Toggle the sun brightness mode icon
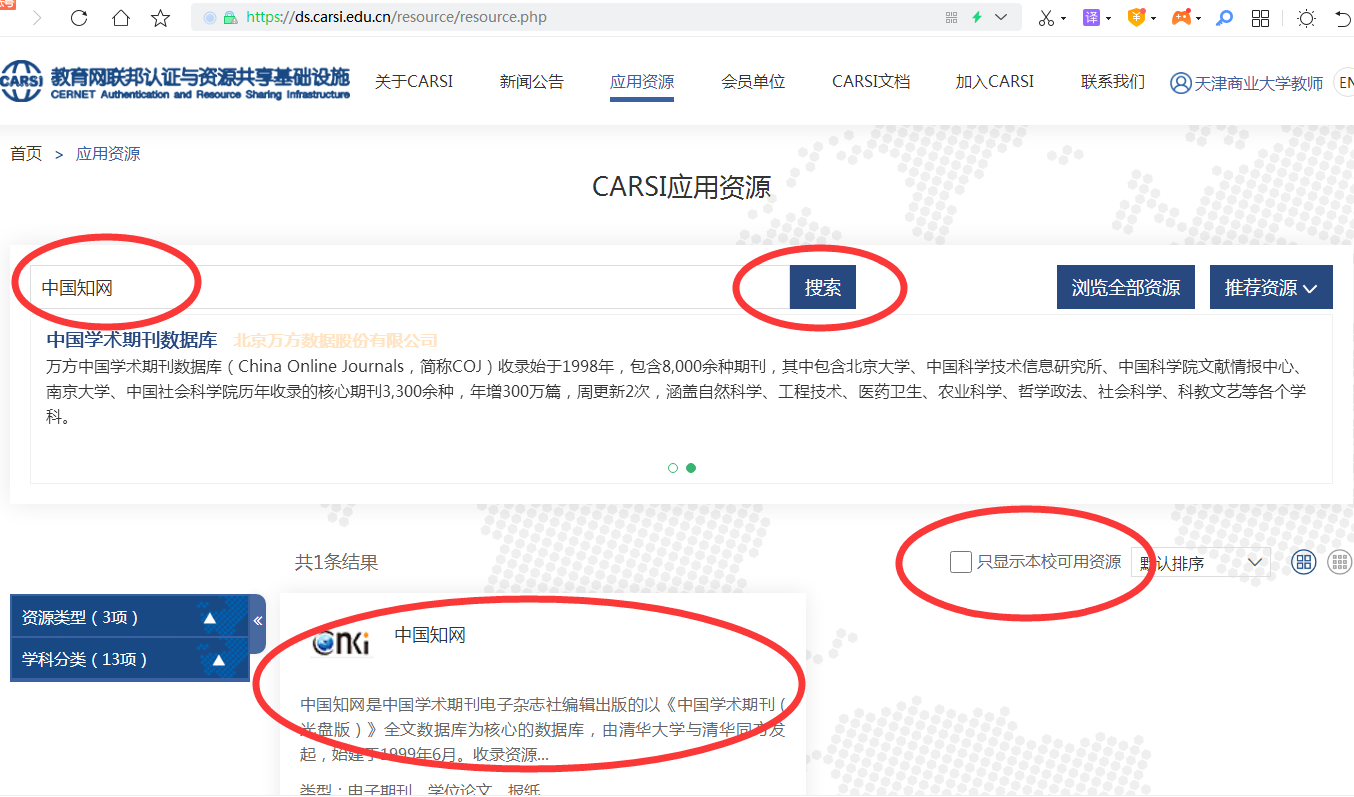 [x=1306, y=18]
